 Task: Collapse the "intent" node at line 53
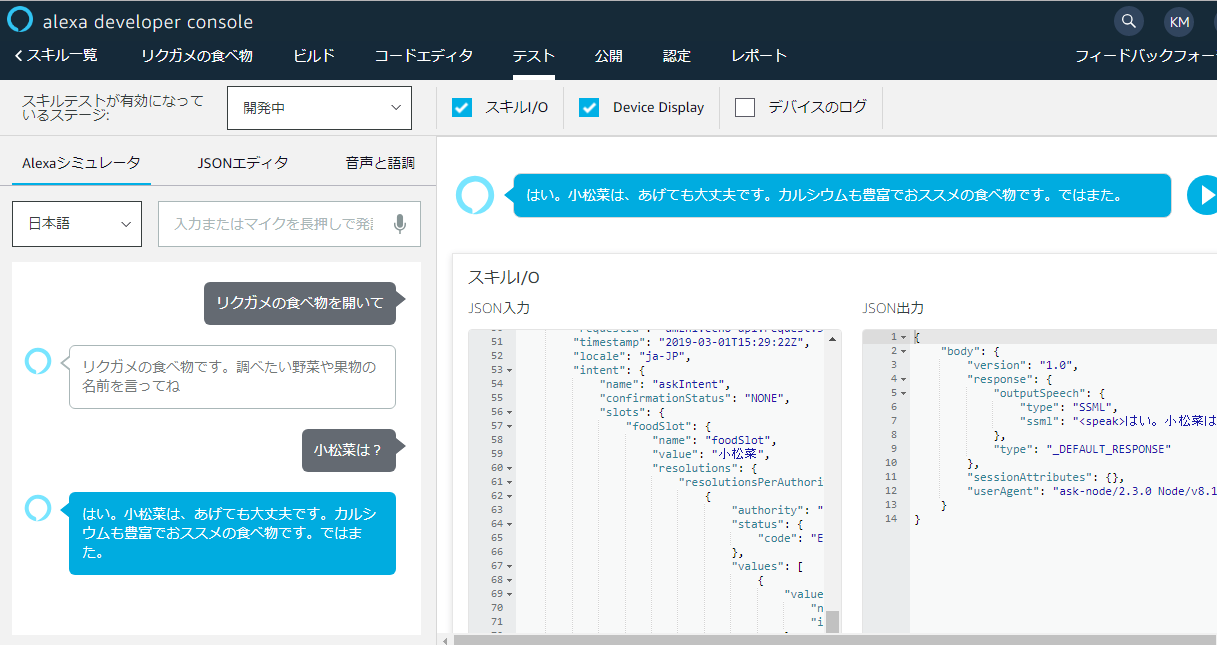tap(510, 370)
